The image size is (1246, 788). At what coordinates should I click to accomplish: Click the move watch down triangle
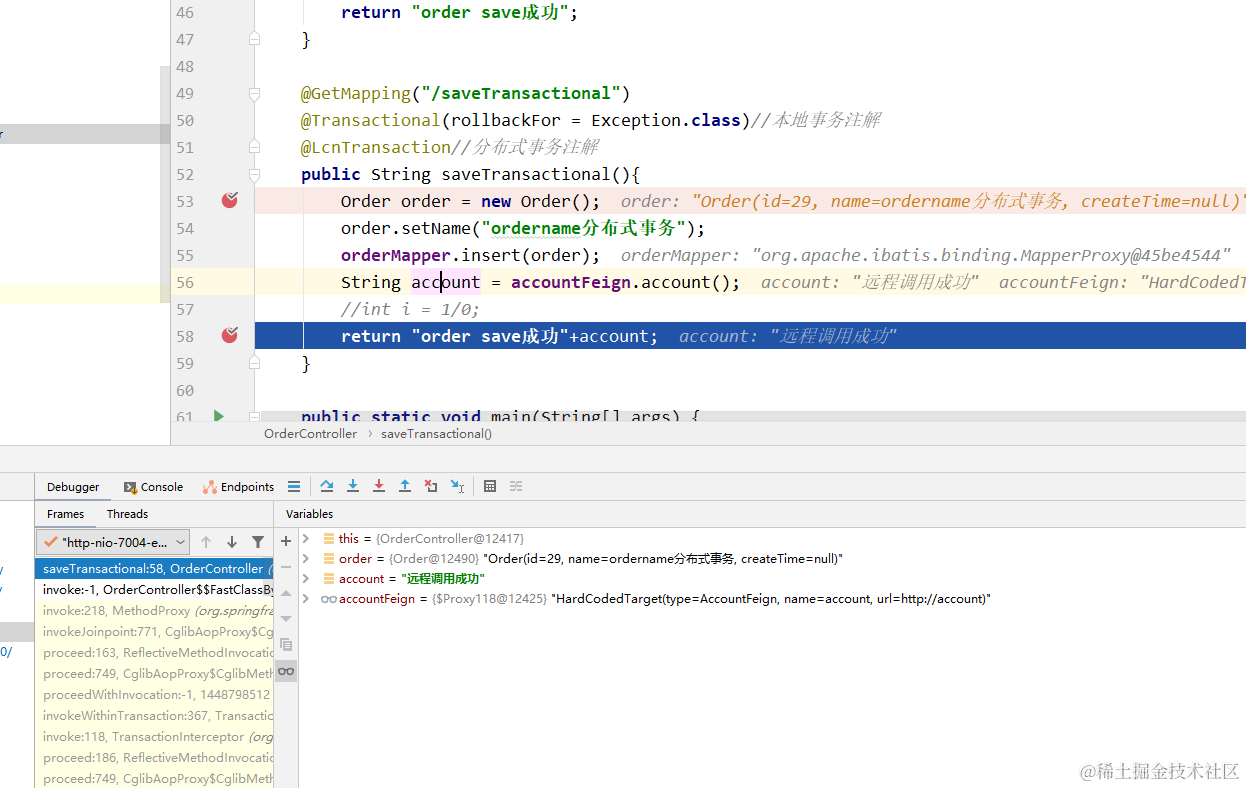(x=286, y=619)
